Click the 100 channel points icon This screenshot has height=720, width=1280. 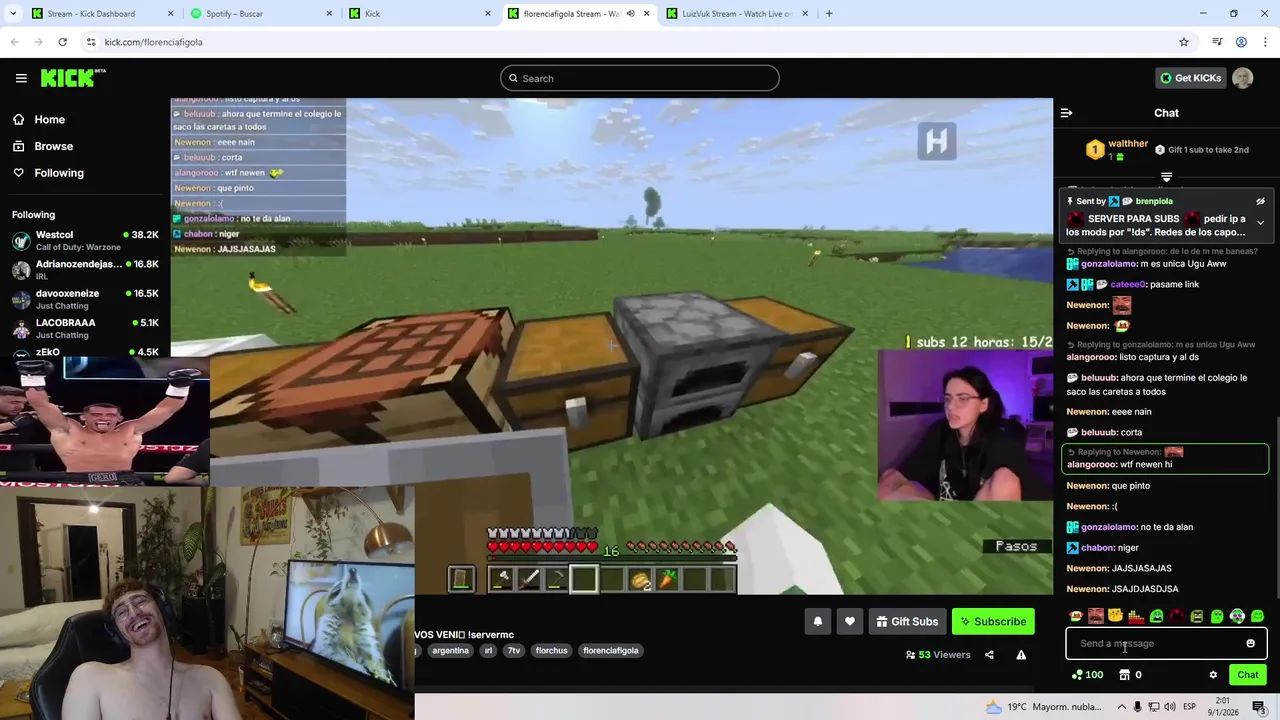click(1086, 675)
